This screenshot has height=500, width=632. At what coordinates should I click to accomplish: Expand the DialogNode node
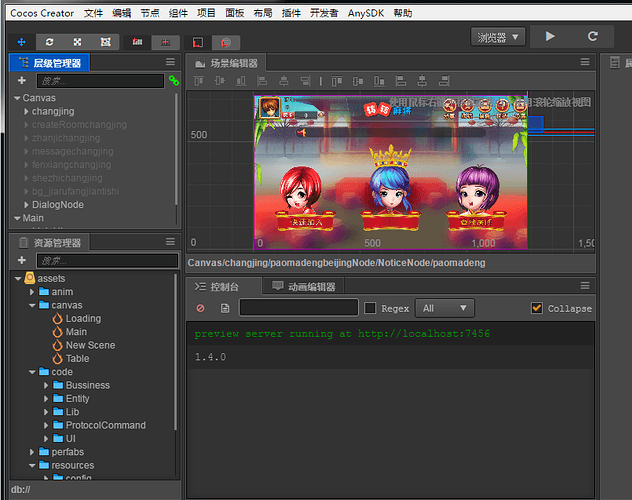point(26,205)
